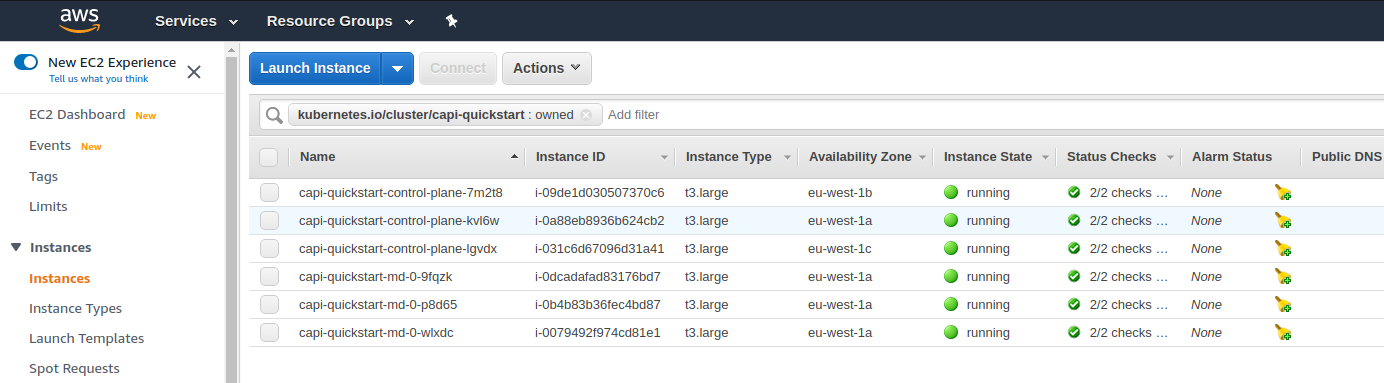1384x383 pixels.
Task: Open the Launch Instance split-button arrow
Action: click(x=398, y=68)
